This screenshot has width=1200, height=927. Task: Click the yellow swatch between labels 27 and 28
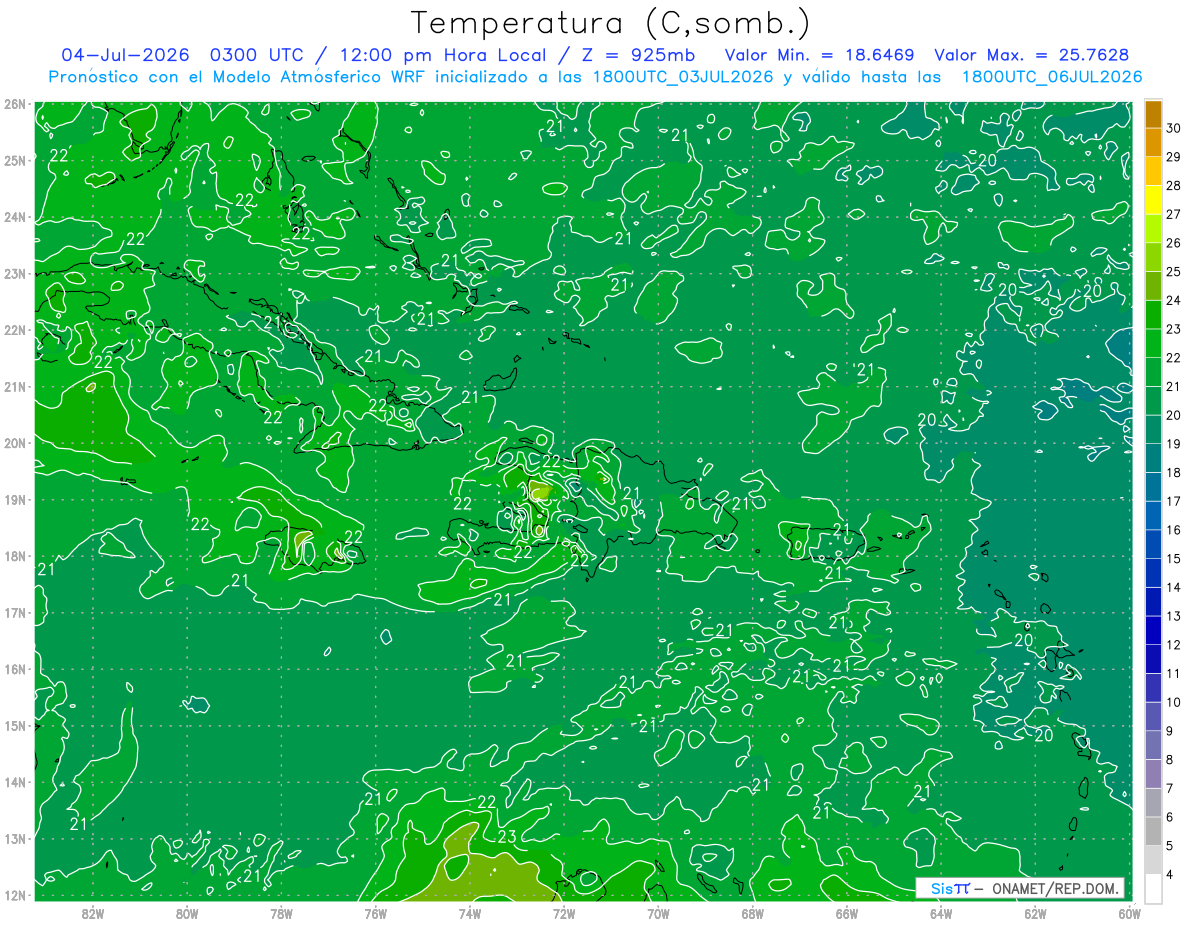[1153, 199]
